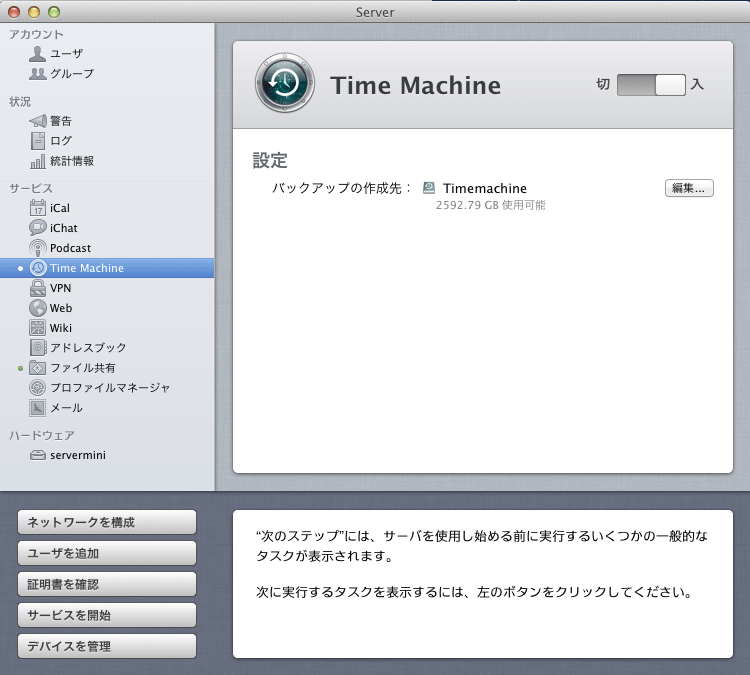
Task: Select the Podcast service icon
Action: tap(38, 248)
